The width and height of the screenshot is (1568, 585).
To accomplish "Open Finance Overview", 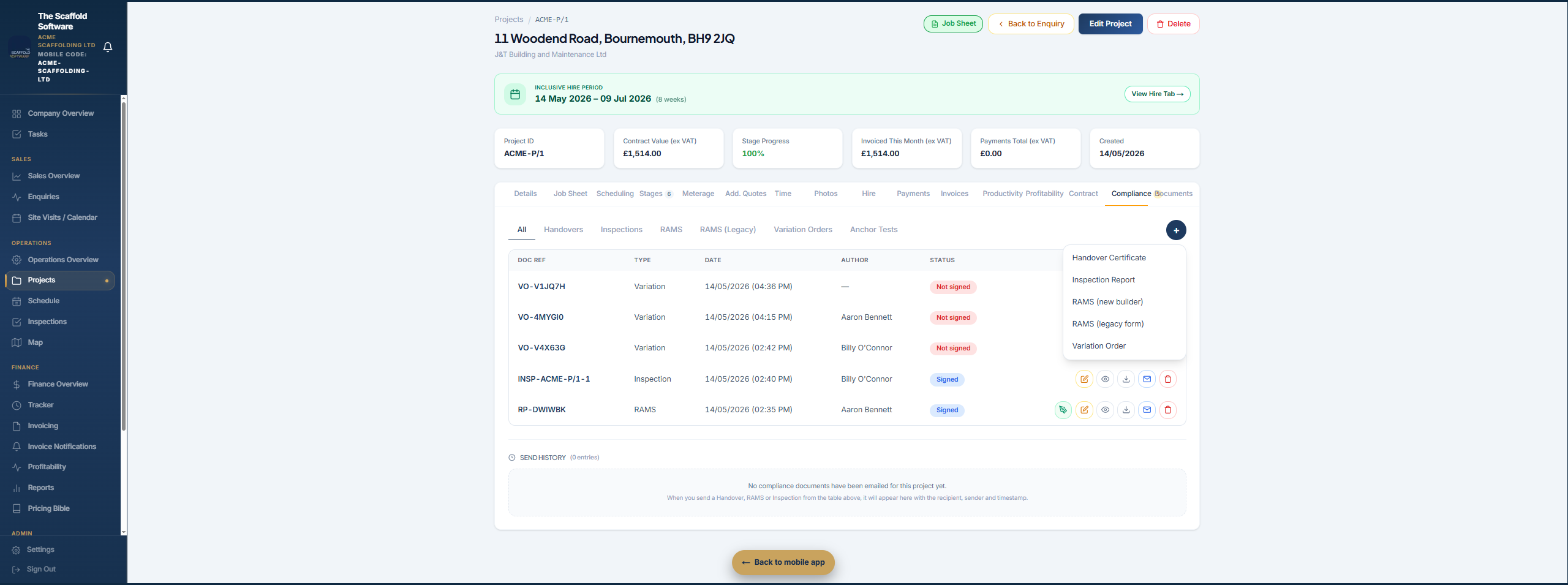I will click(60, 384).
